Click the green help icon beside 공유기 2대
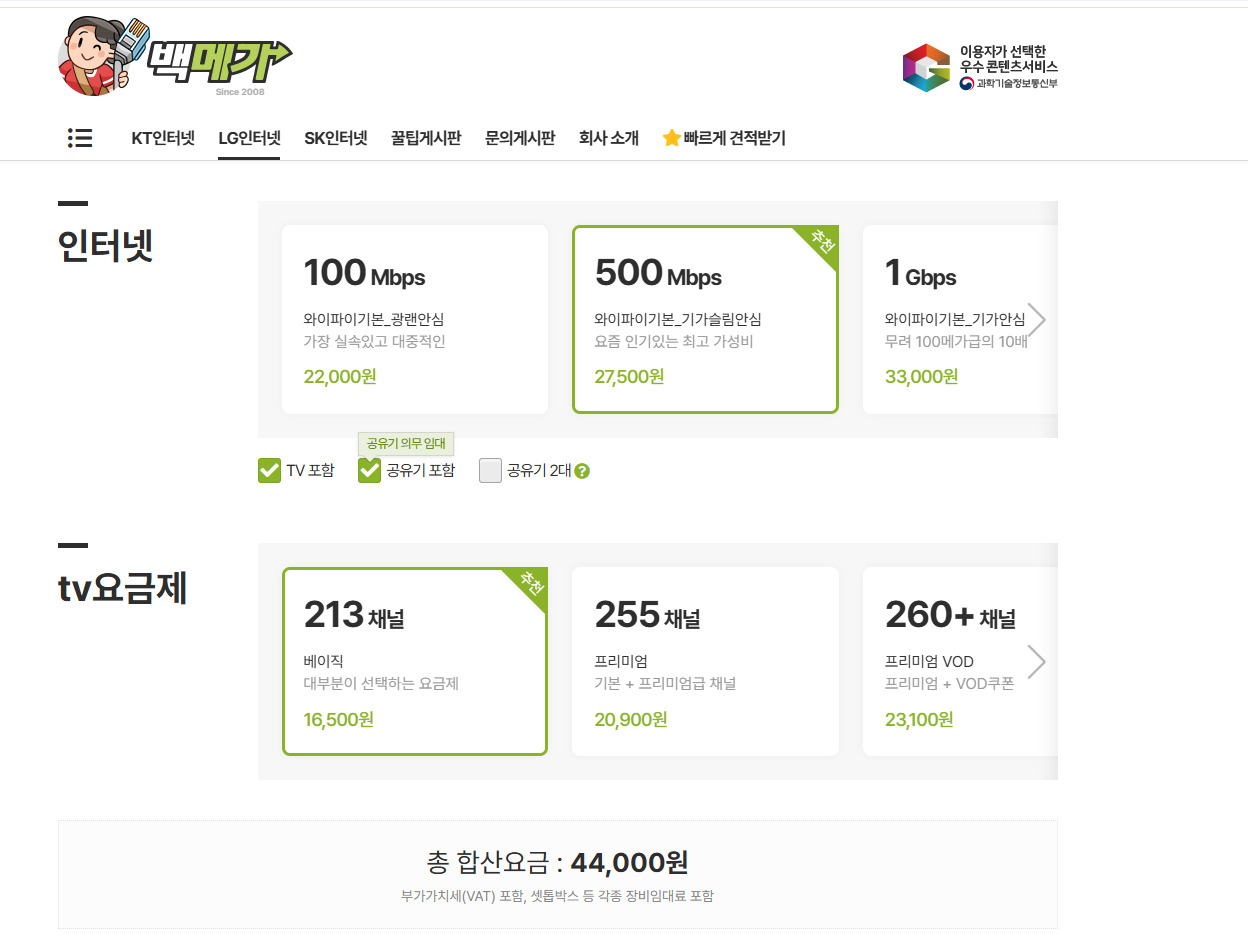The height and width of the screenshot is (950, 1248). [582, 471]
